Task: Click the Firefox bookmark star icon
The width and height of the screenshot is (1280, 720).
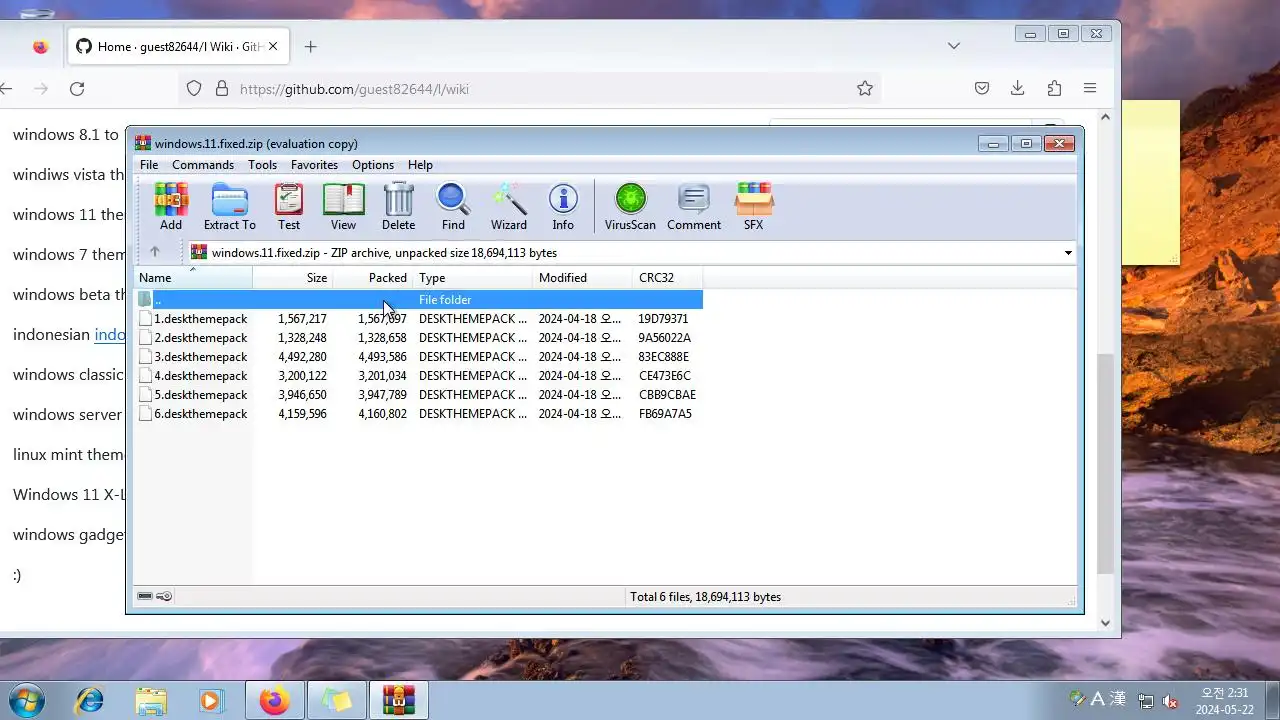Action: [865, 89]
